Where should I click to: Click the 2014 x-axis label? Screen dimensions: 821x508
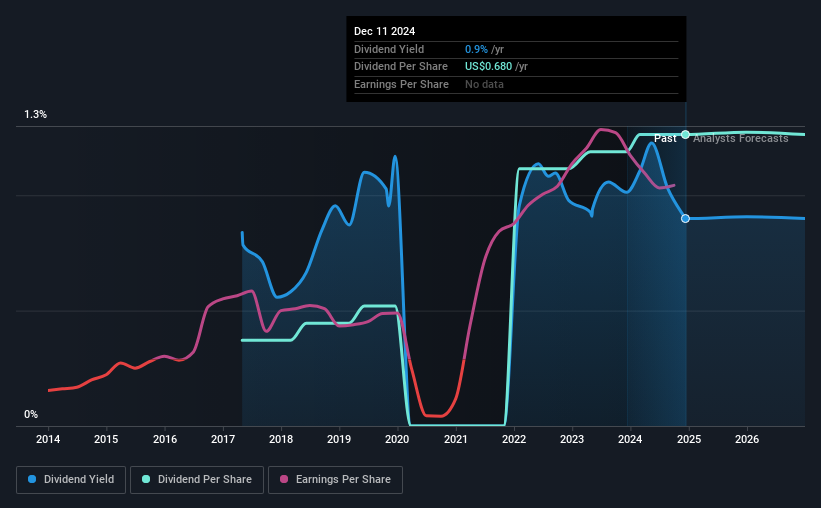click(48, 439)
